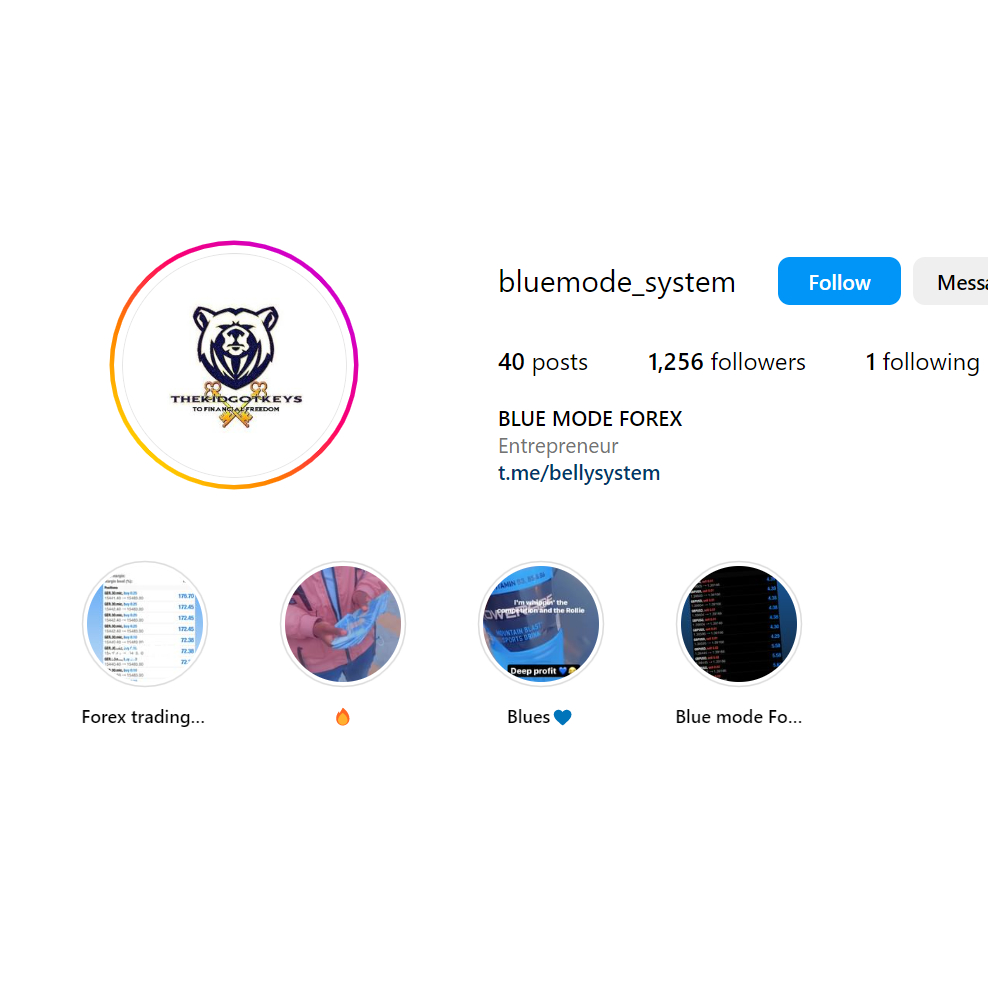View the 40 posts count
This screenshot has height=988, width=988.
pyautogui.click(x=543, y=362)
